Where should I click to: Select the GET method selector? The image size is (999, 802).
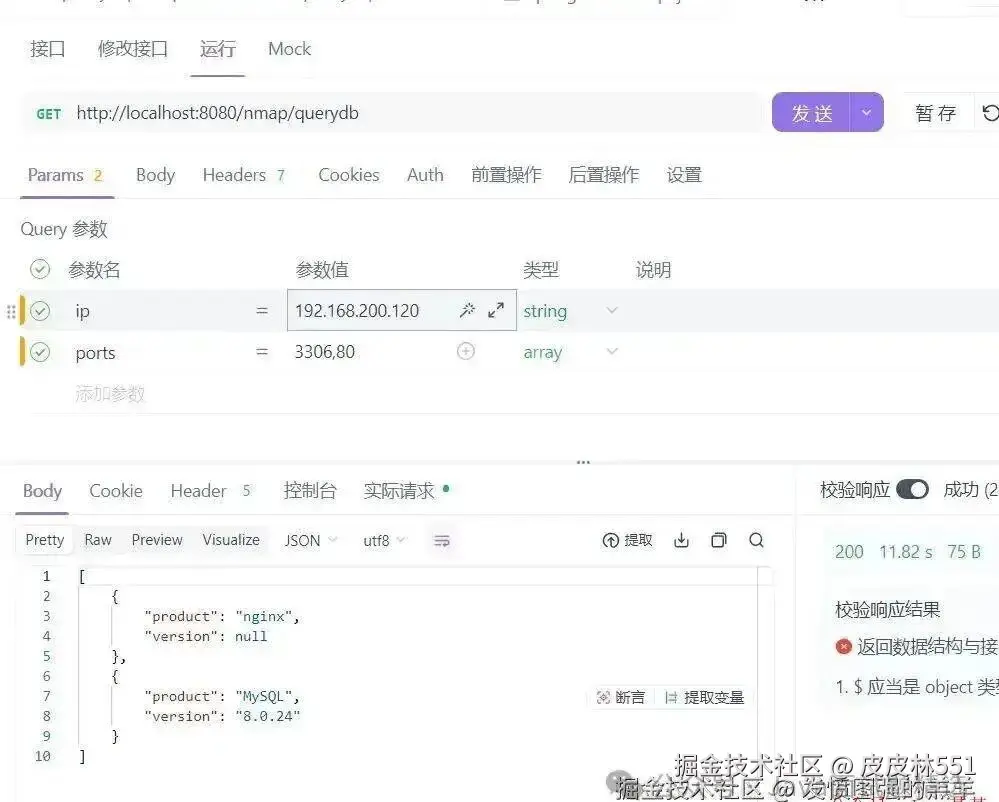pos(48,114)
